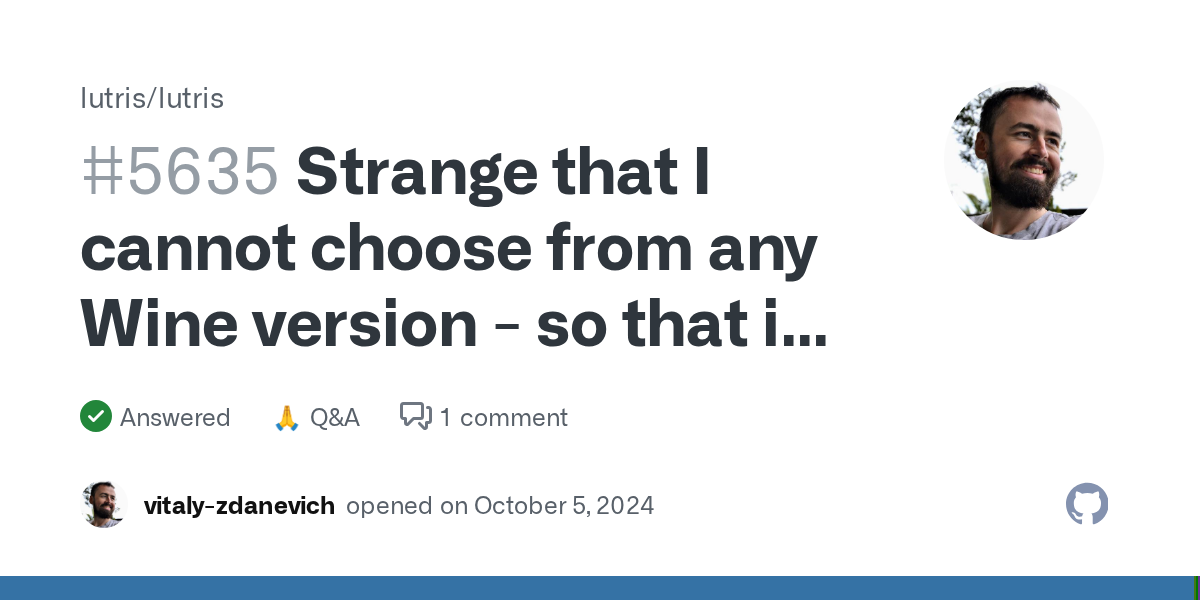Click the comment speech bubbles icon
Screen dimensions: 1200x600
415,416
